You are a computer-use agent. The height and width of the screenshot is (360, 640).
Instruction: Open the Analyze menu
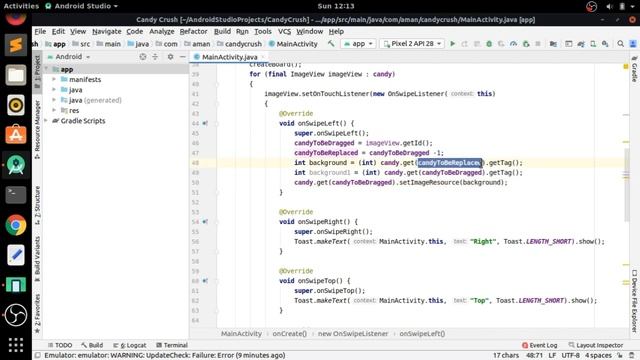(162, 31)
